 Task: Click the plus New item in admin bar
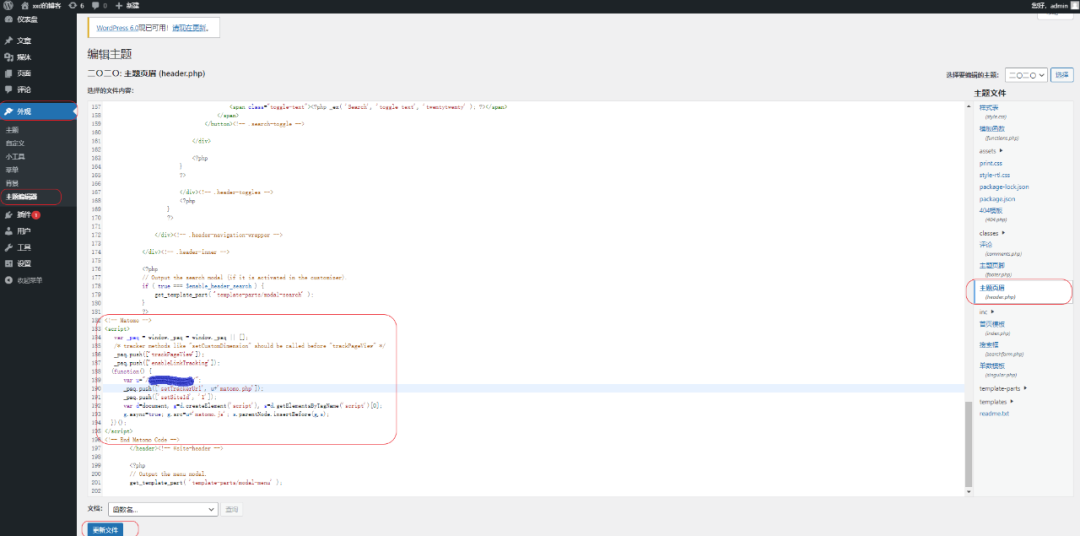(x=127, y=5)
